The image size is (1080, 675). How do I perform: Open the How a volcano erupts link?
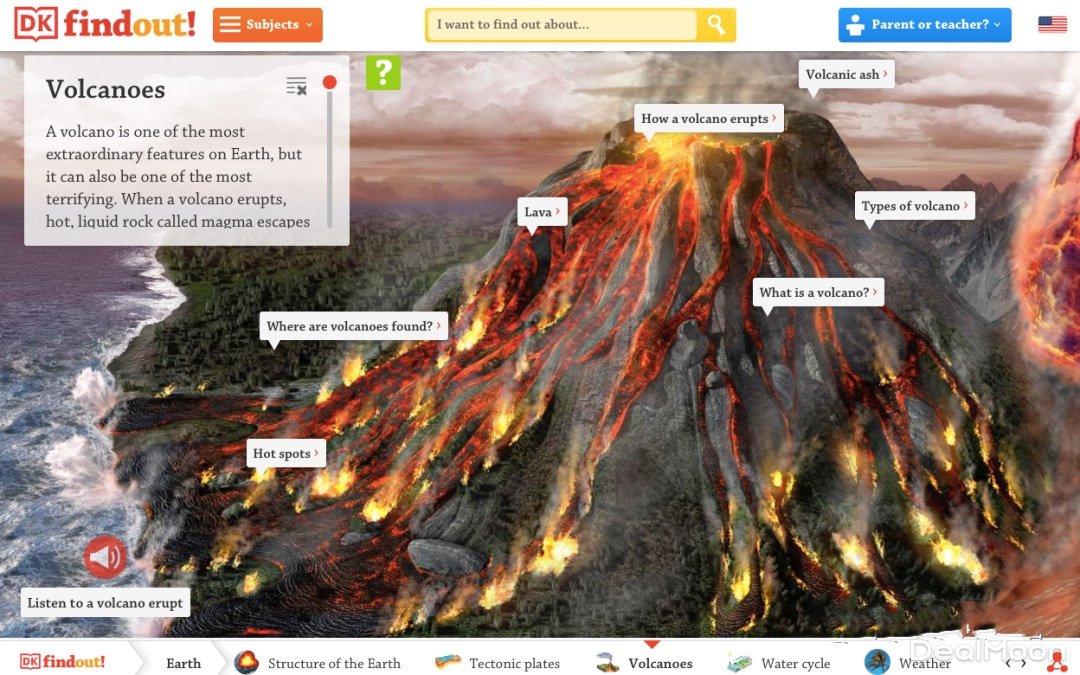click(x=709, y=118)
